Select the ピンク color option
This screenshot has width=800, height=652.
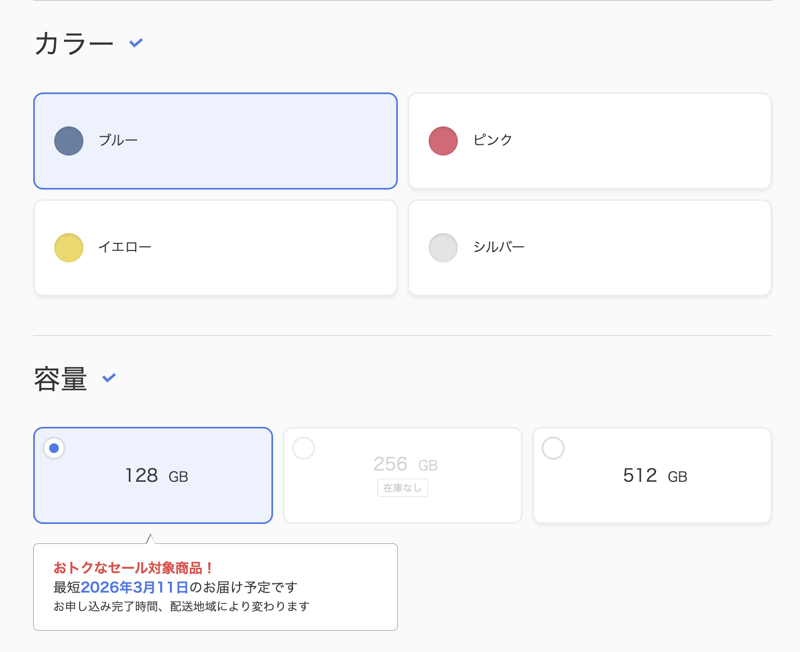(589, 141)
